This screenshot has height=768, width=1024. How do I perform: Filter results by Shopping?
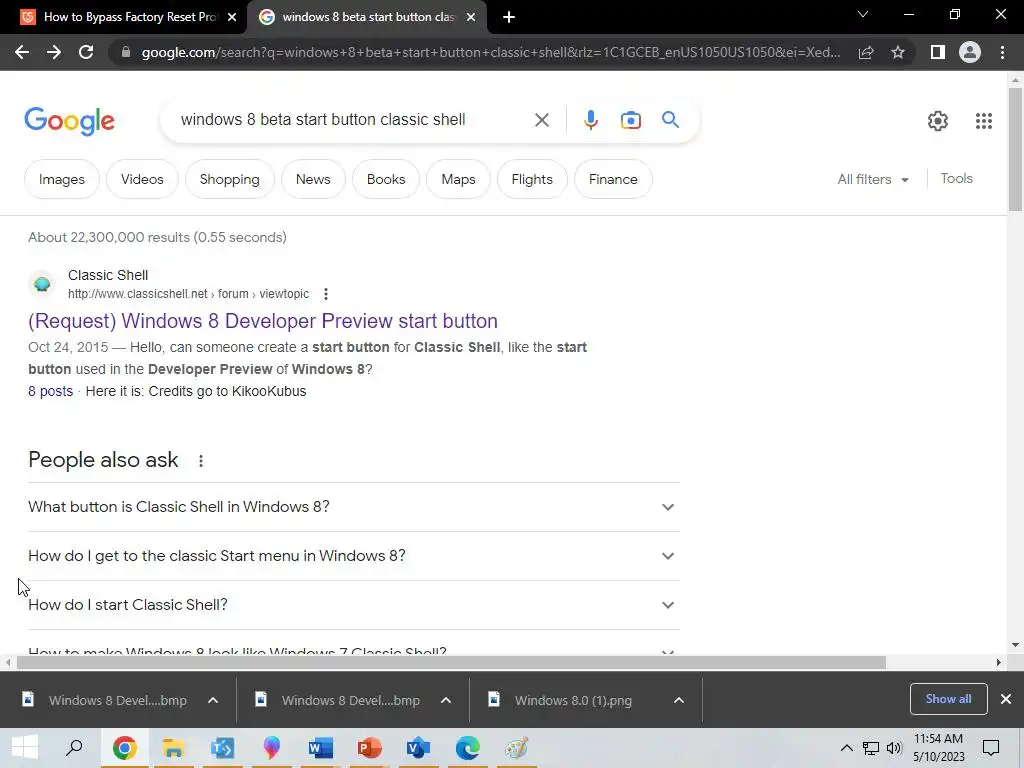click(229, 179)
